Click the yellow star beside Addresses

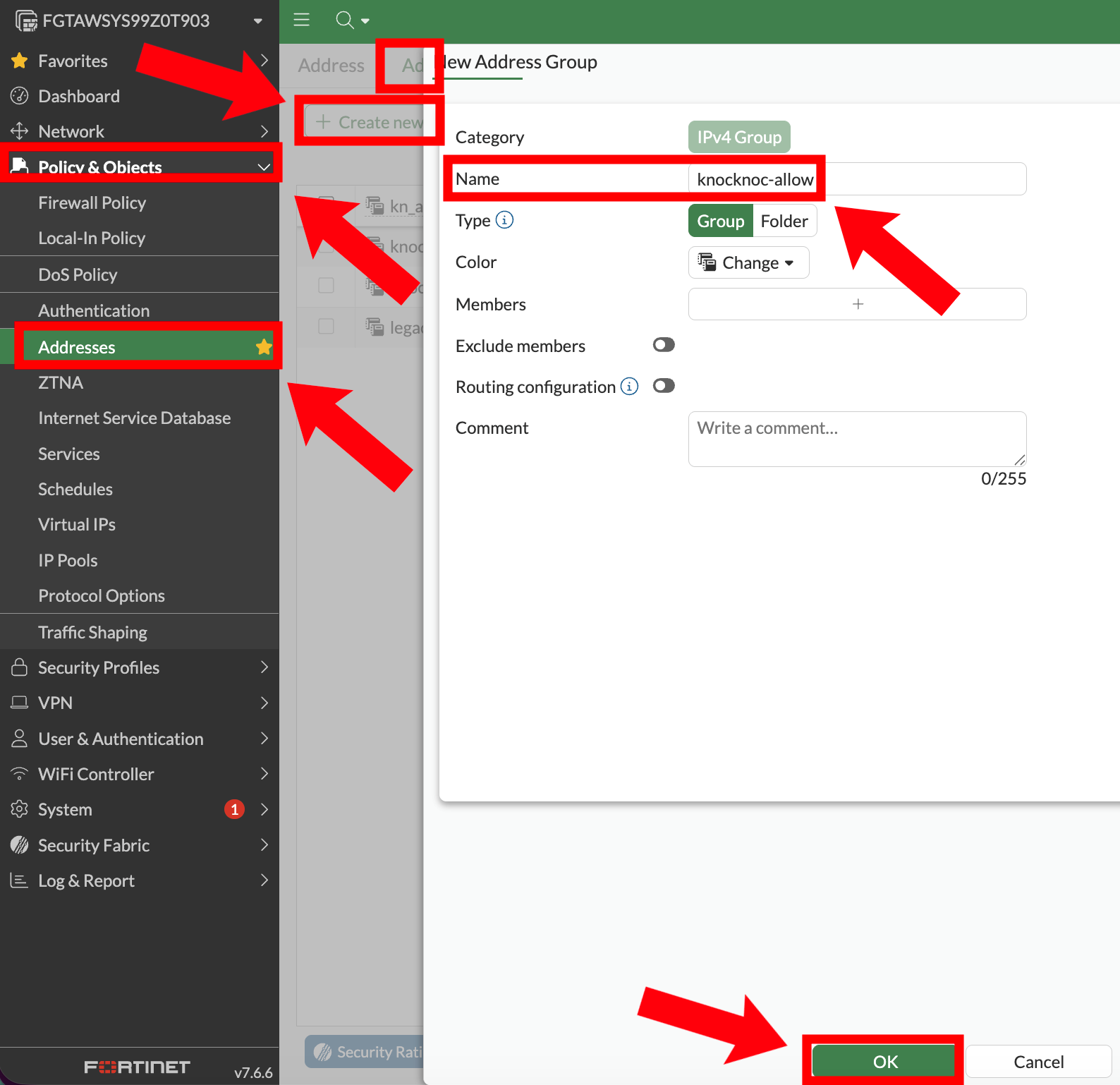[x=264, y=347]
